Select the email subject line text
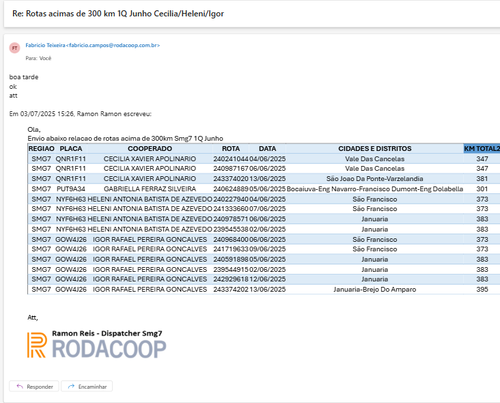The image size is (500, 403). [x=118, y=14]
